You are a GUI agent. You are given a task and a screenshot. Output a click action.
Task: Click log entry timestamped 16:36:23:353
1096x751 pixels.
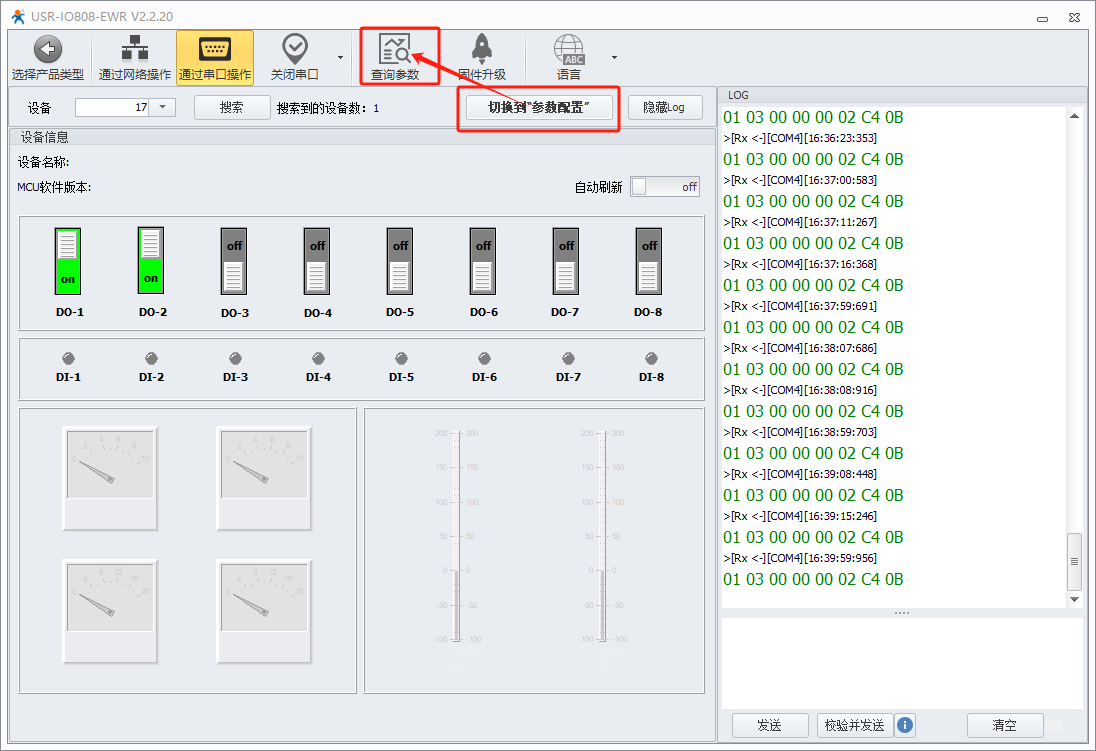pyautogui.click(x=800, y=138)
